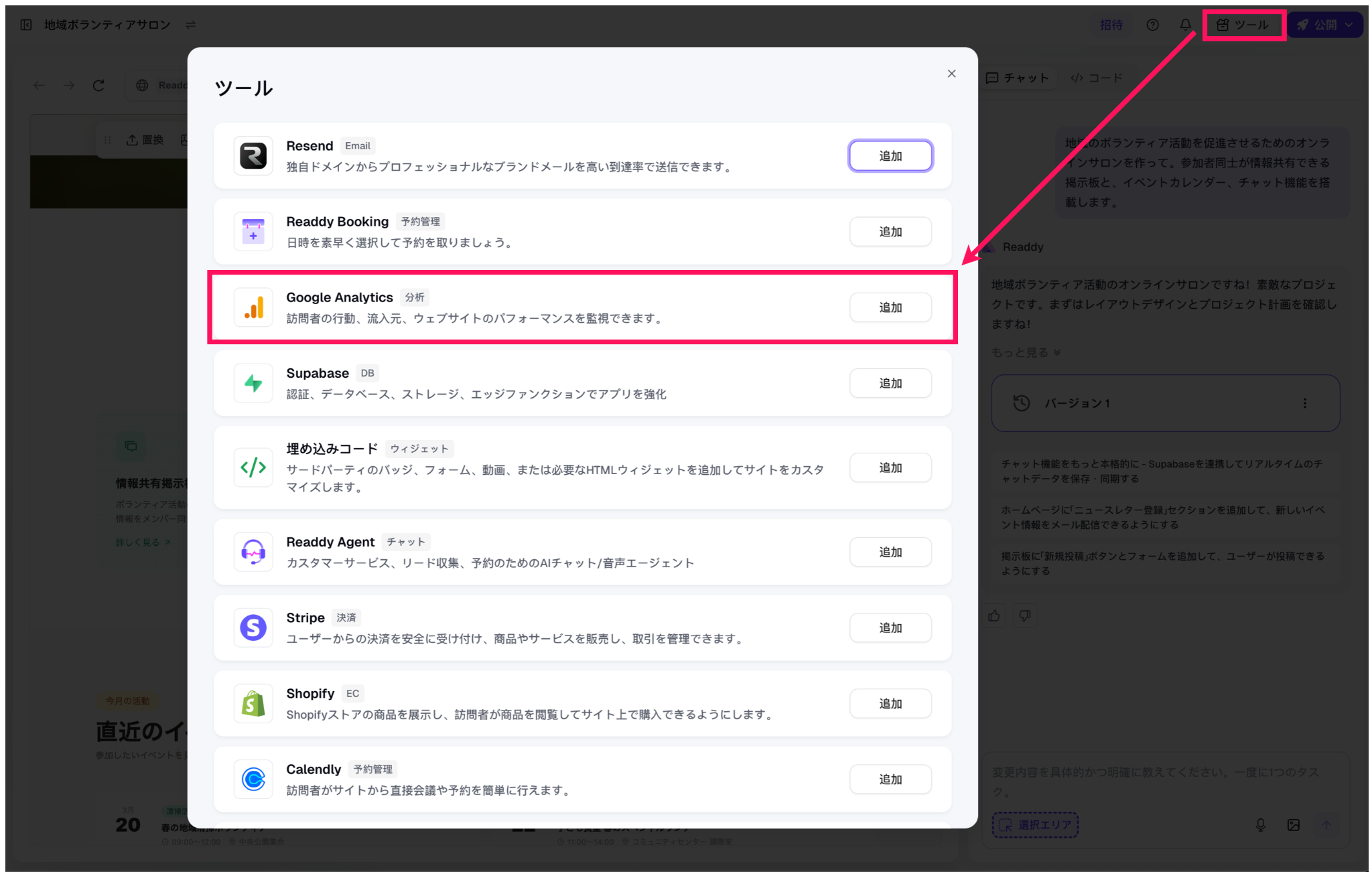
Task: Switch to the コード tab
Action: click(1096, 78)
